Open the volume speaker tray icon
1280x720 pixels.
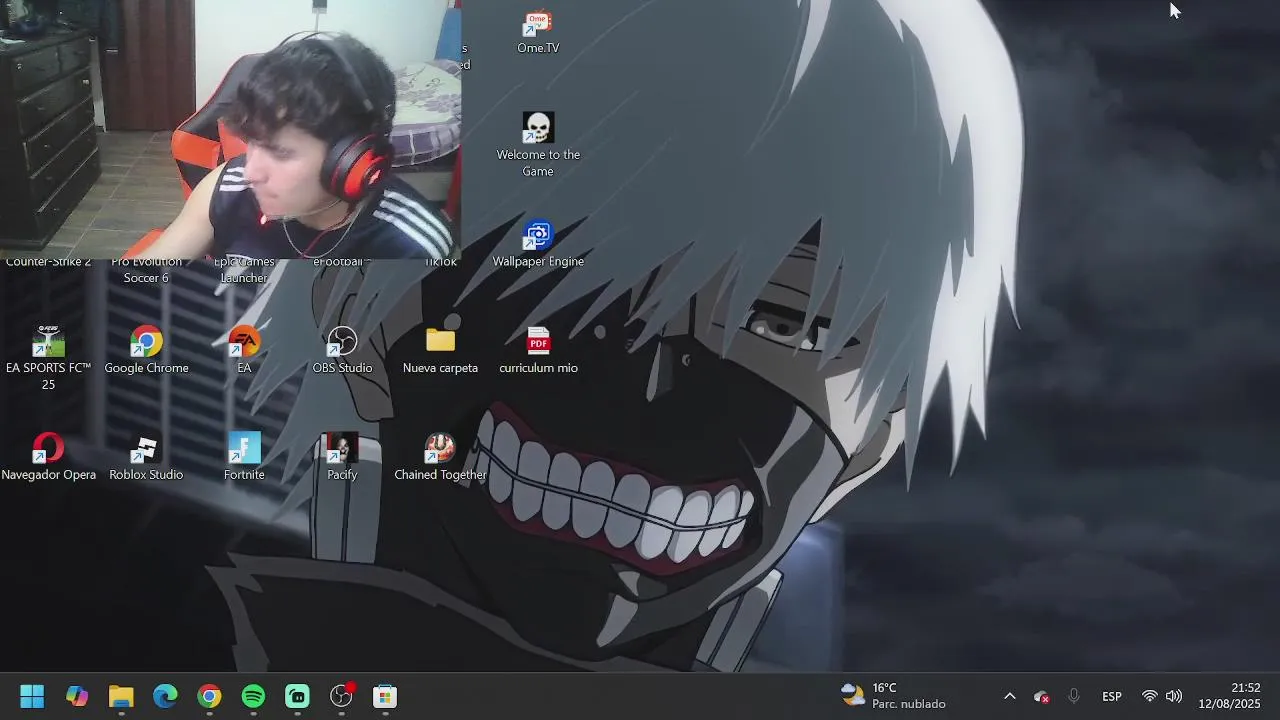coord(1174,696)
